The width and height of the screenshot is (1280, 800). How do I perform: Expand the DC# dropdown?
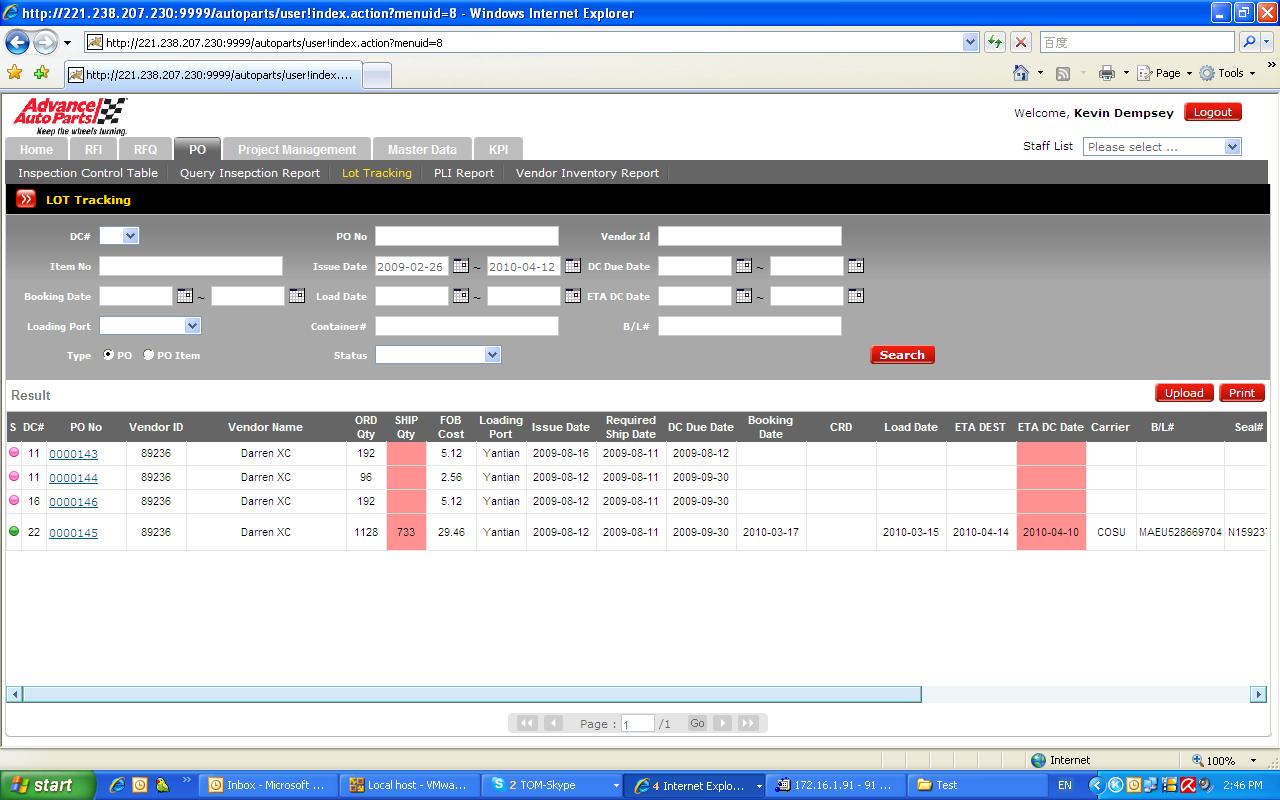[x=131, y=236]
